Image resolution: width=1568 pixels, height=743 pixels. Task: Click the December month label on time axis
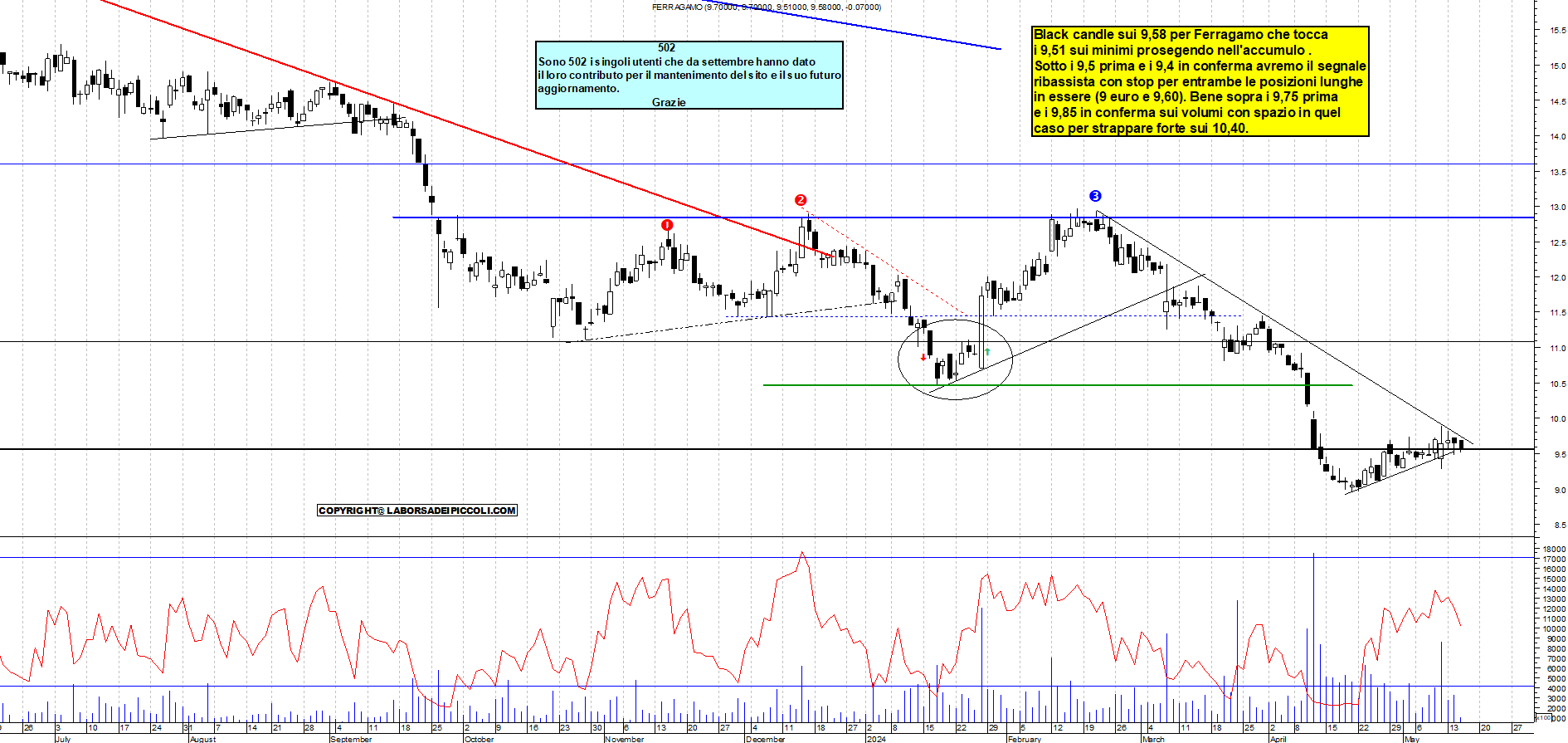pyautogui.click(x=766, y=738)
